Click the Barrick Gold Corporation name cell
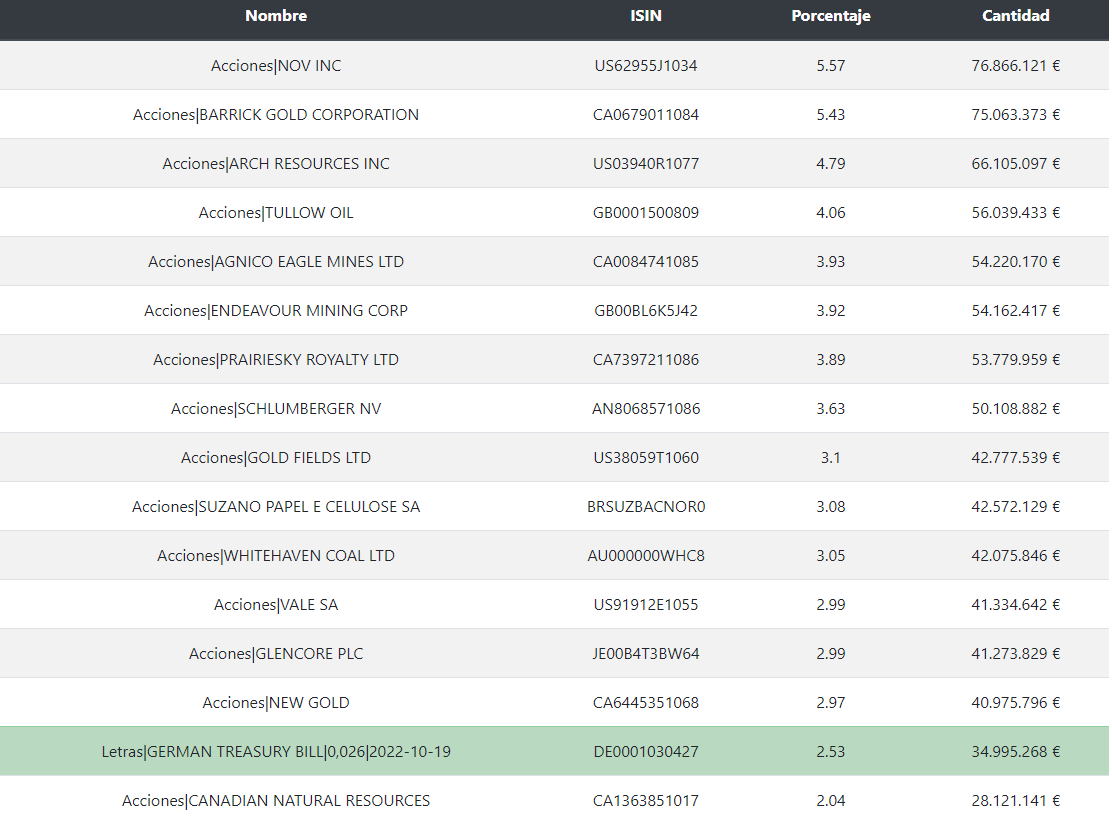Image resolution: width=1112 pixels, height=819 pixels. (x=276, y=115)
